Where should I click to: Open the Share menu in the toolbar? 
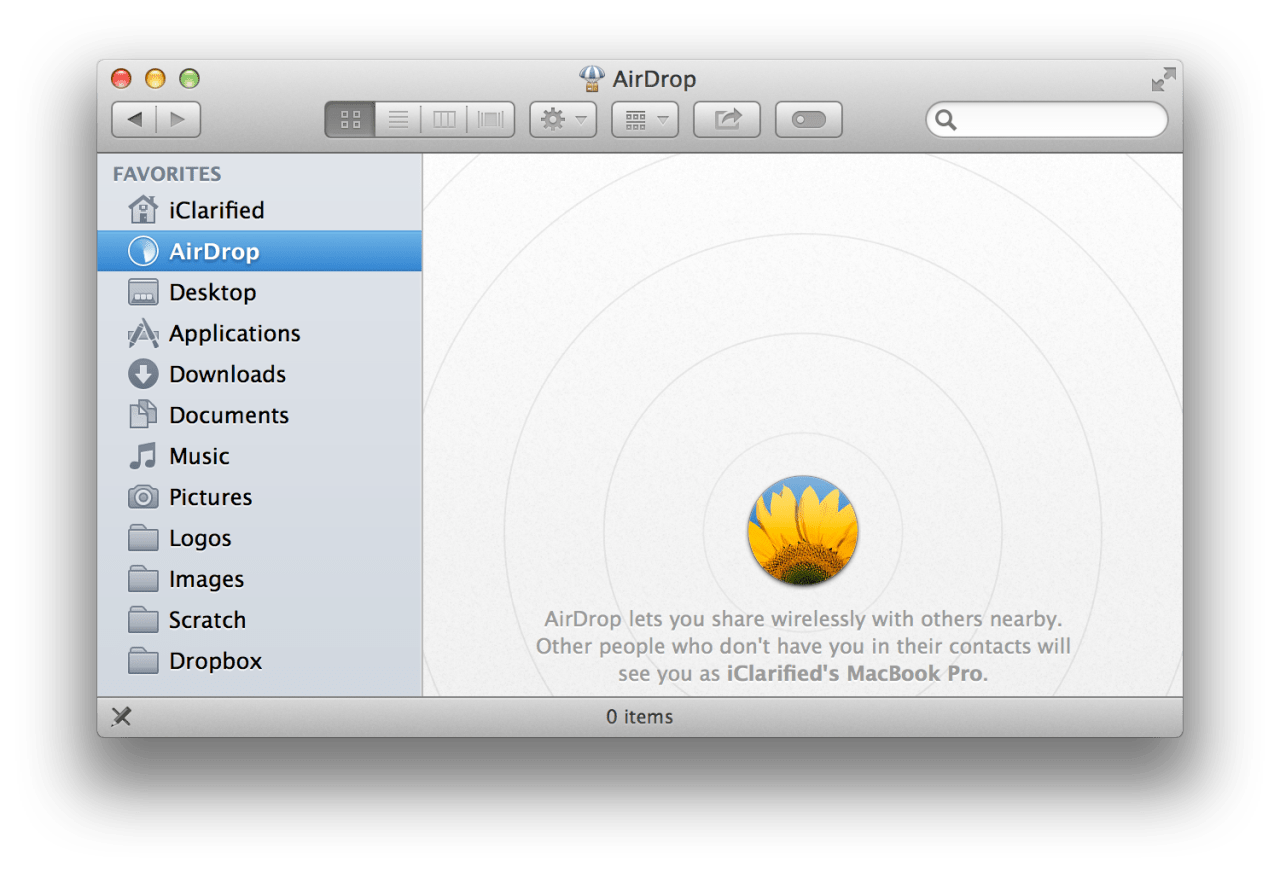click(x=726, y=119)
